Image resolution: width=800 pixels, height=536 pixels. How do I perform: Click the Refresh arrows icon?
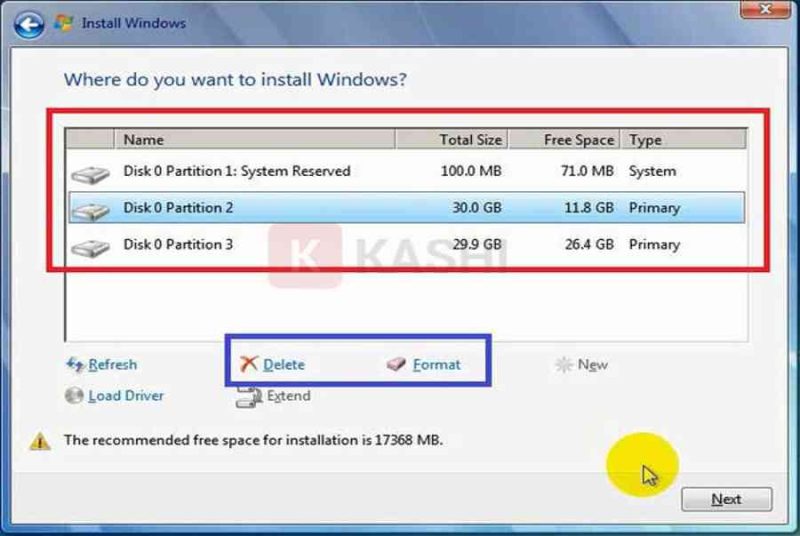[x=75, y=364]
